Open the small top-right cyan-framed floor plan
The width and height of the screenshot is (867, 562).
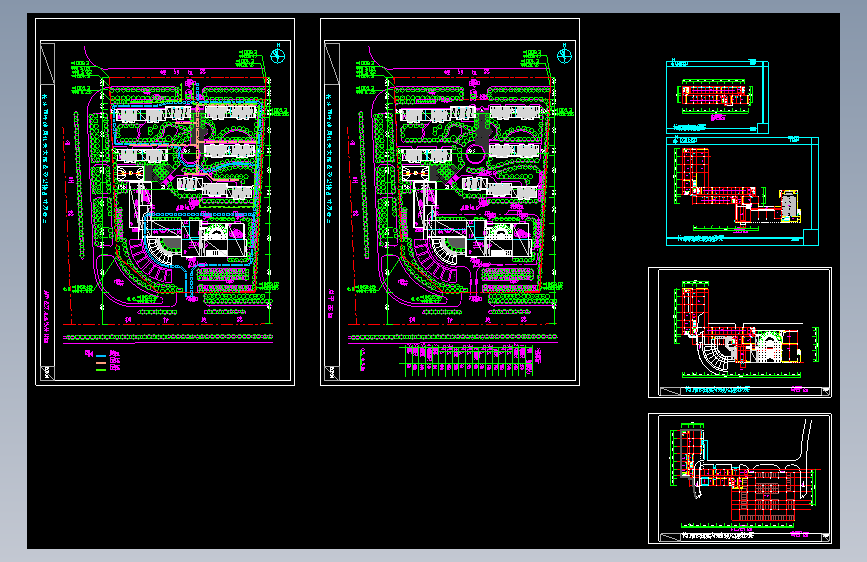(x=717, y=97)
